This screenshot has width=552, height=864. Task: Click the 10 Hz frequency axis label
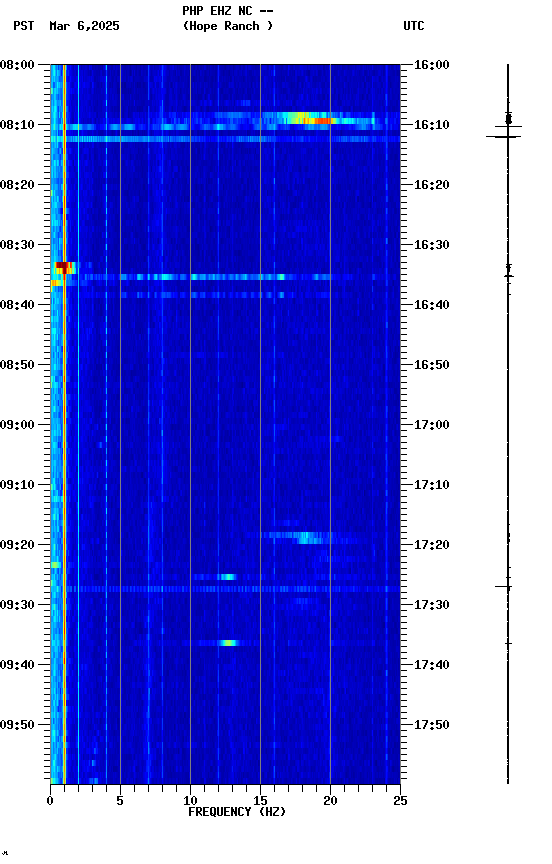click(190, 801)
